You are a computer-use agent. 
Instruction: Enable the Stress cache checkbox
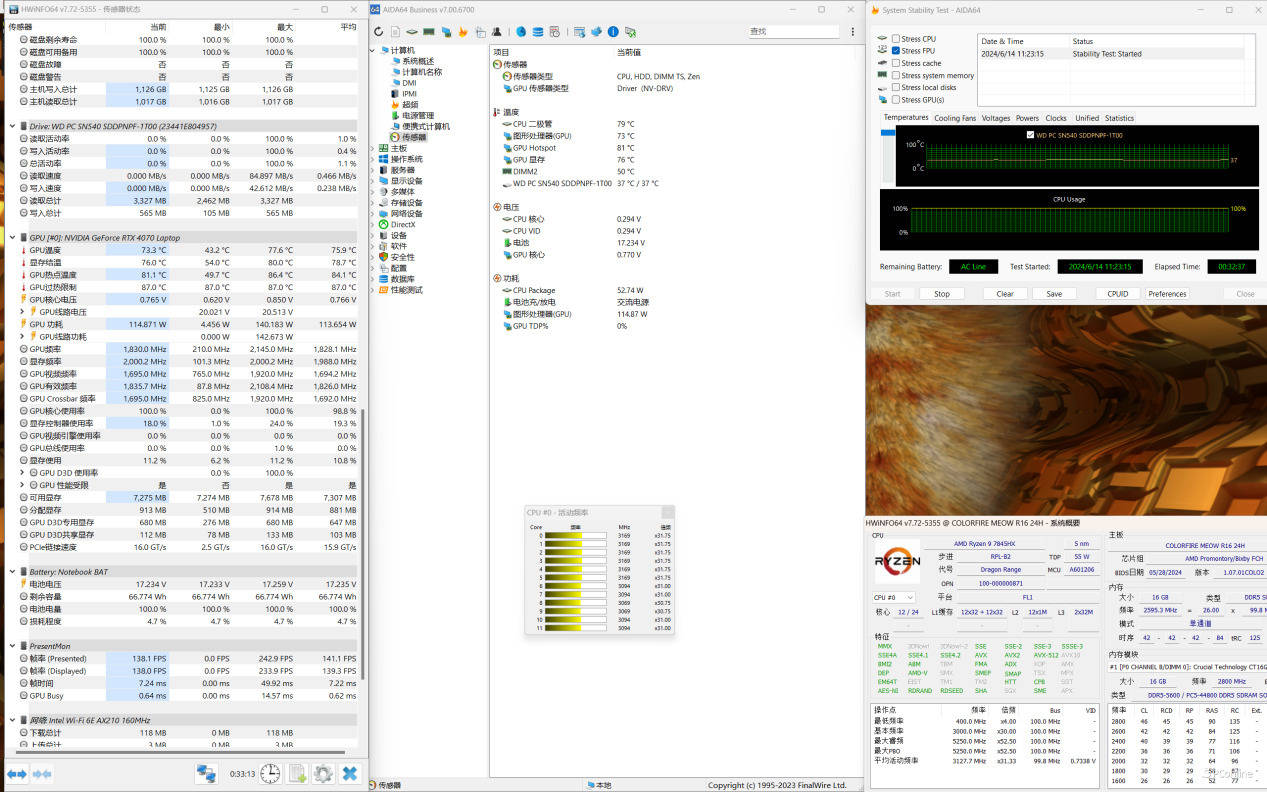point(895,63)
